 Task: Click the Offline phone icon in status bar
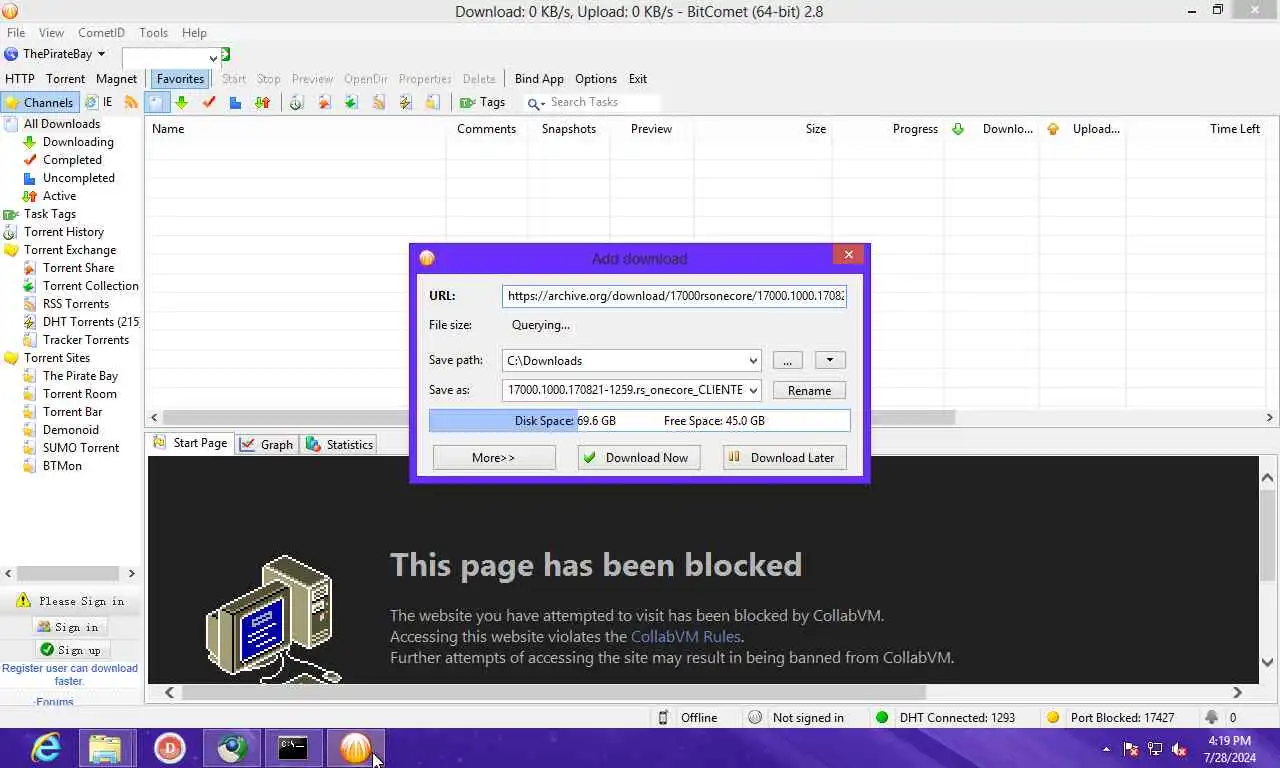[663, 717]
